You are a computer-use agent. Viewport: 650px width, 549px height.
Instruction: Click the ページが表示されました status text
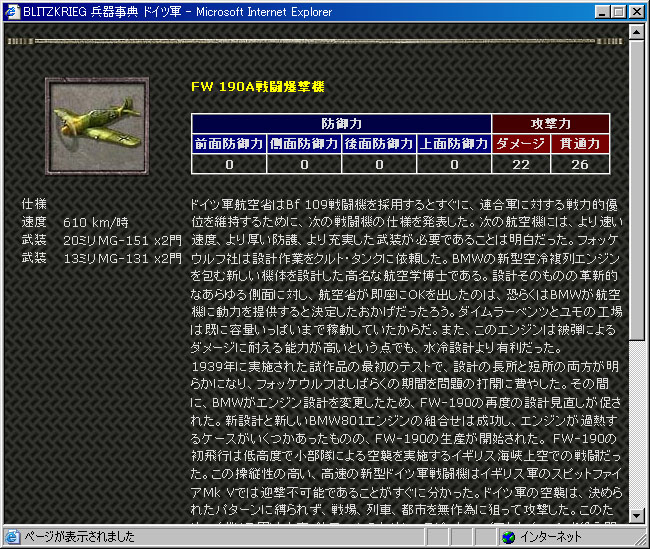[80, 537]
